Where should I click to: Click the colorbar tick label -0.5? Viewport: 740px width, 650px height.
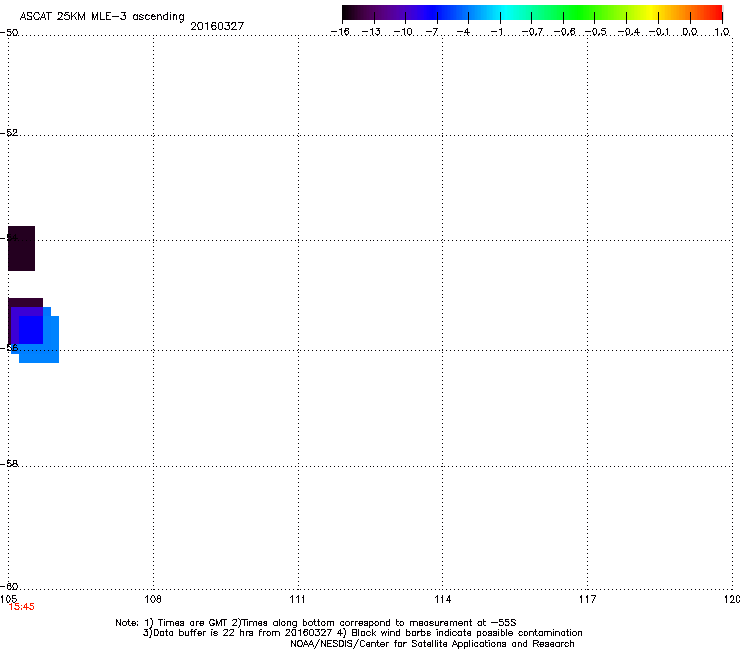pos(596,32)
